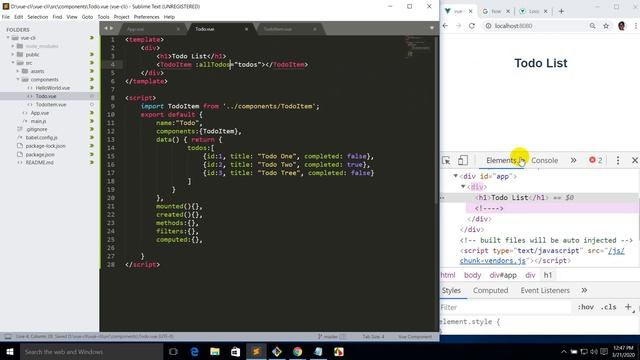This screenshot has height=360, width=640.
Task: Open a new Chrome tab with plus
Action: pos(561,11)
